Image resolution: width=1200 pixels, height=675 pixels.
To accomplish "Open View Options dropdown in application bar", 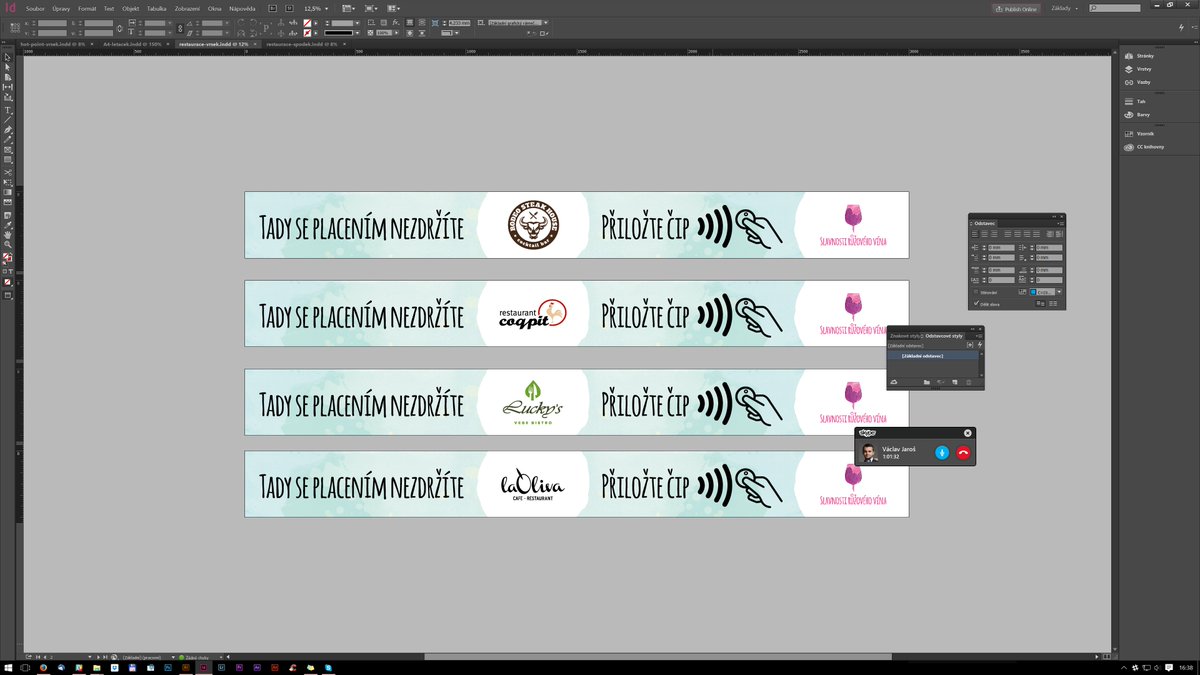I will point(348,8).
